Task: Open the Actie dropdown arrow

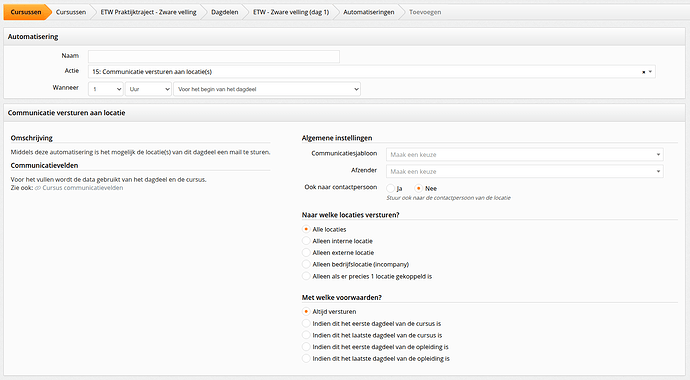Action: point(650,72)
